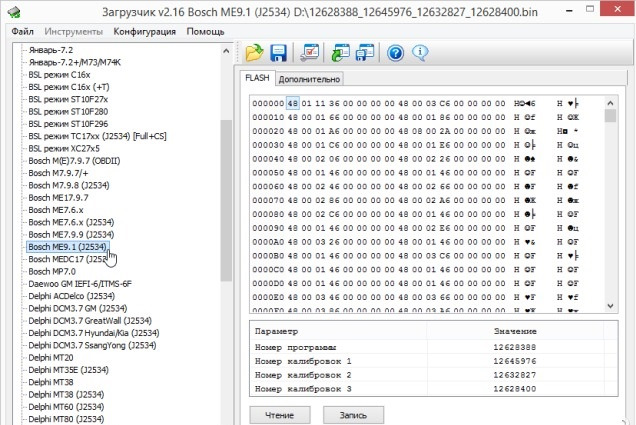
Task: Click Номер калибровок 3 value 12628400
Action: (x=514, y=389)
